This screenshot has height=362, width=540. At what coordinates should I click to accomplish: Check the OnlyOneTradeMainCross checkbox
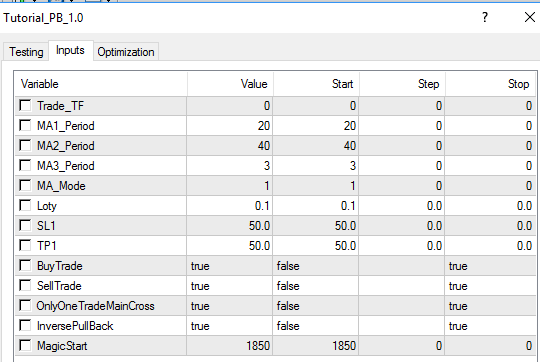25,305
